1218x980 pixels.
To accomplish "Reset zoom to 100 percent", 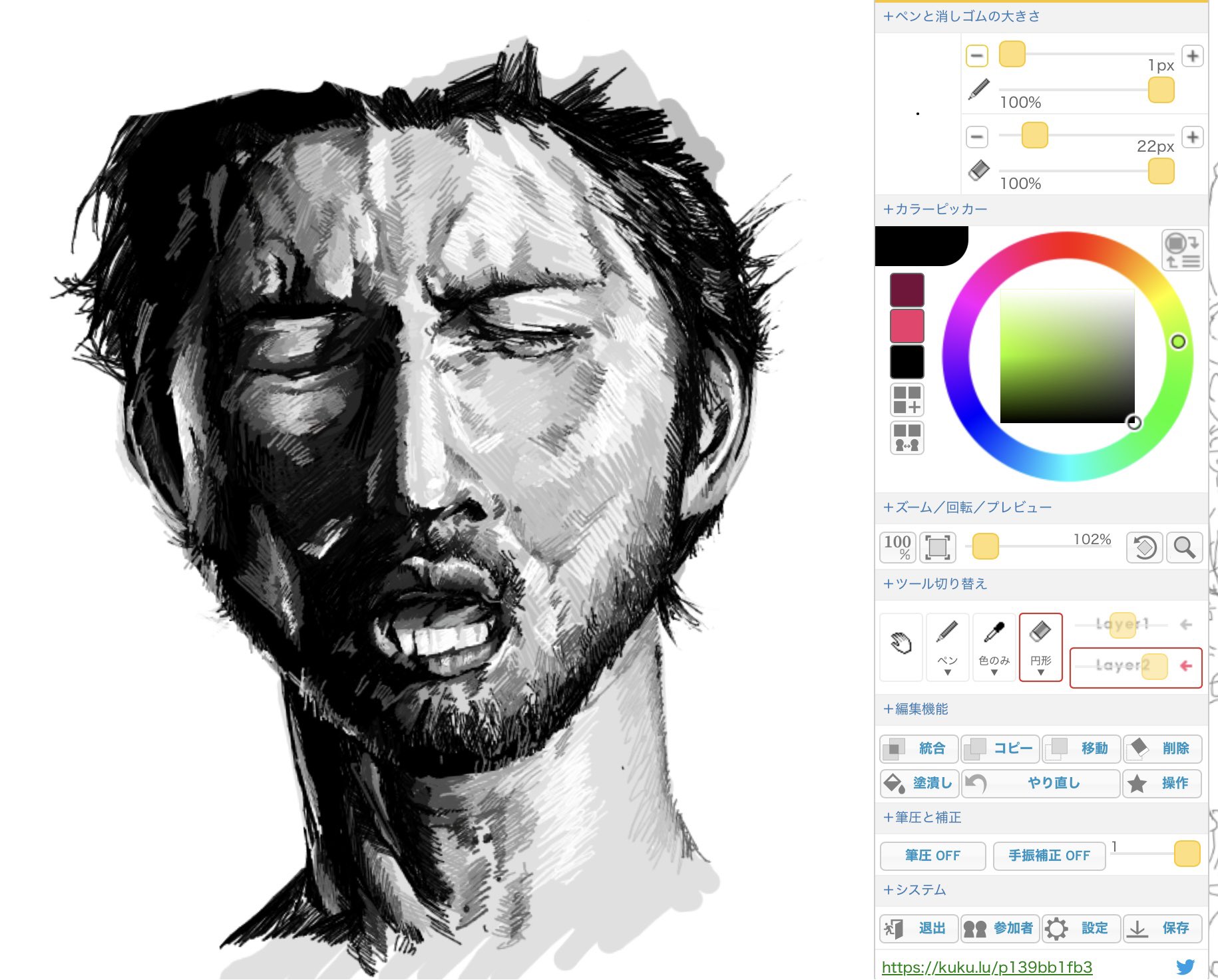I will 897,547.
